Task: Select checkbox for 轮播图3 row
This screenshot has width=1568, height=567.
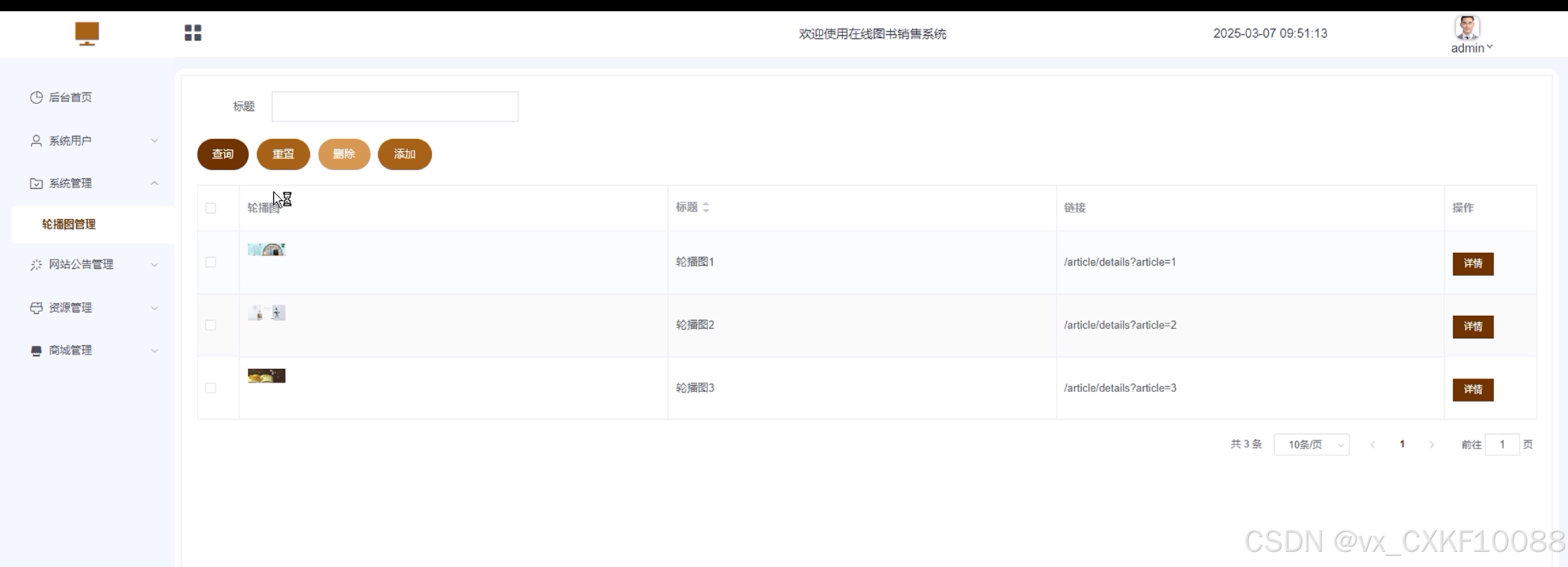Action: point(210,388)
